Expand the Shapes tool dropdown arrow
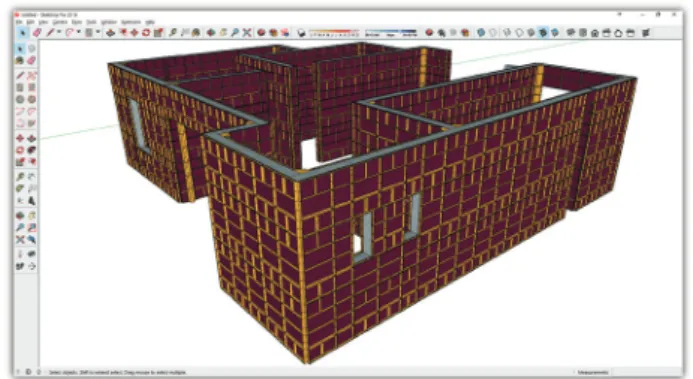693x379 pixels. [98, 32]
